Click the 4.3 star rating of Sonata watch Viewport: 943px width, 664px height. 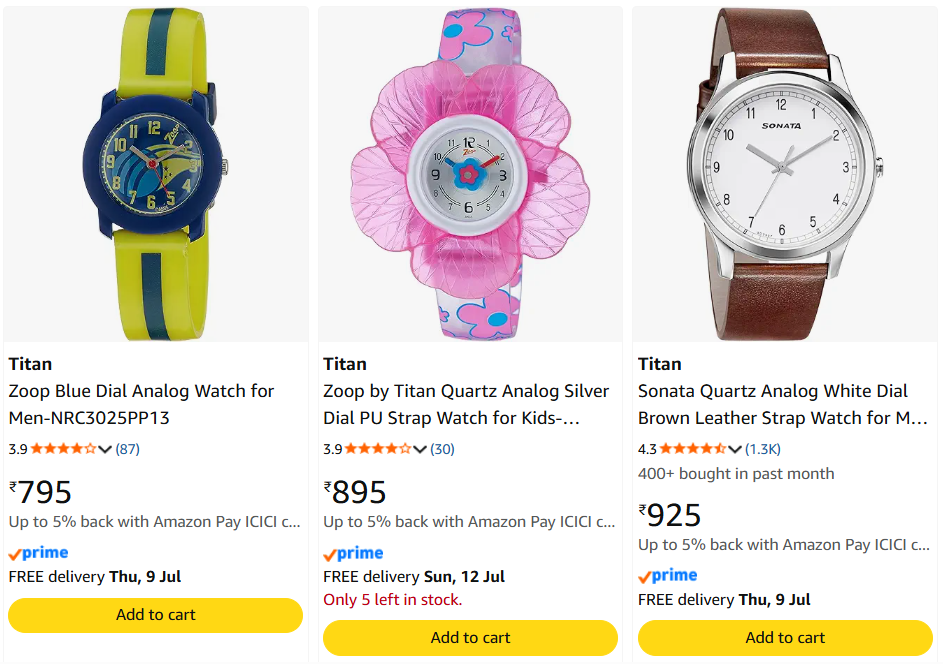(693, 449)
